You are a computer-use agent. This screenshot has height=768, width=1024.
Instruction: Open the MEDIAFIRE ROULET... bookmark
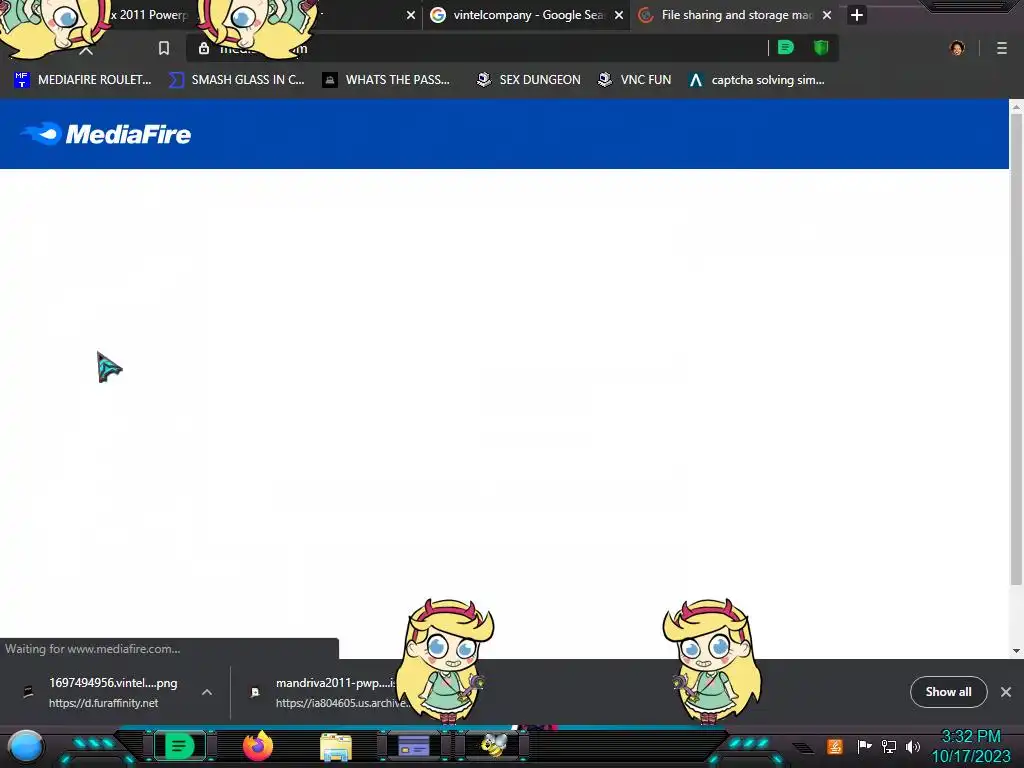point(83,80)
